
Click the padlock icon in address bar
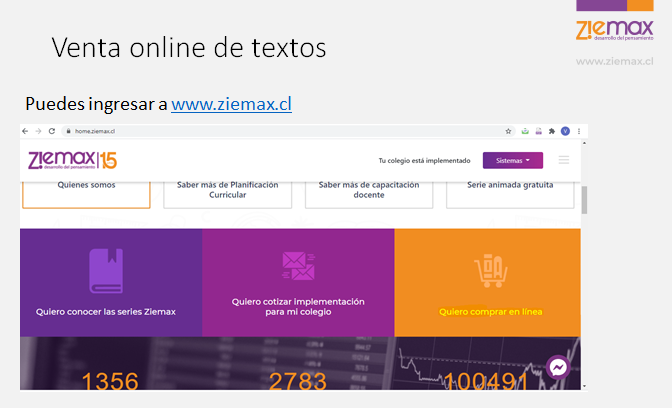coord(68,131)
